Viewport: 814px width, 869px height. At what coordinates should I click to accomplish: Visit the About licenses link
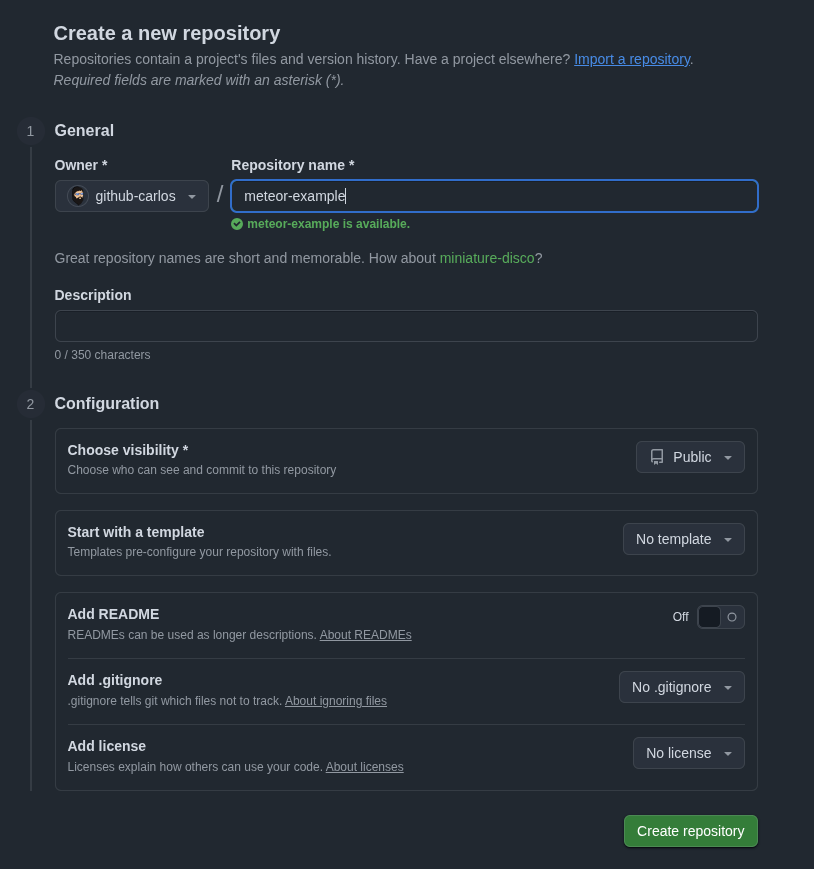point(364,767)
